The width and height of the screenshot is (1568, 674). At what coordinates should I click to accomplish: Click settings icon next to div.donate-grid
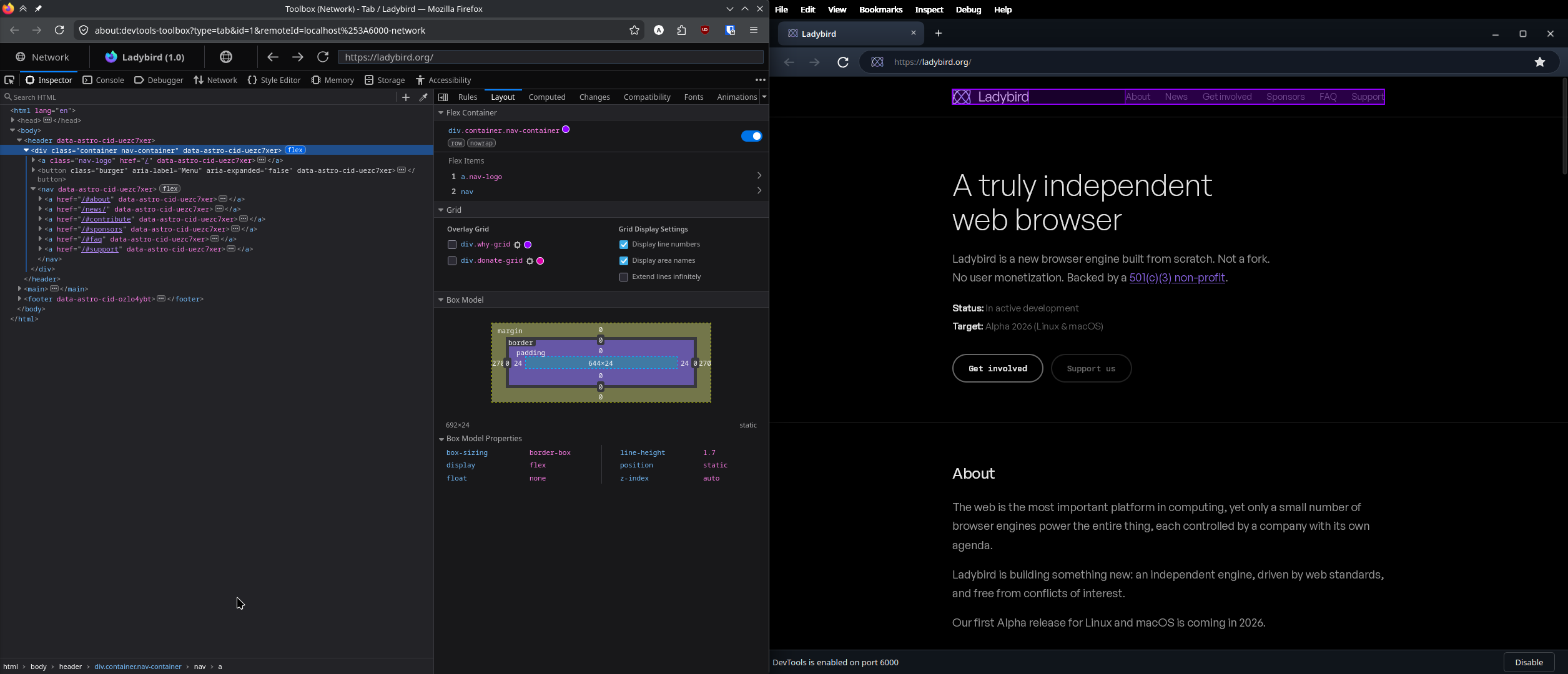(530, 261)
